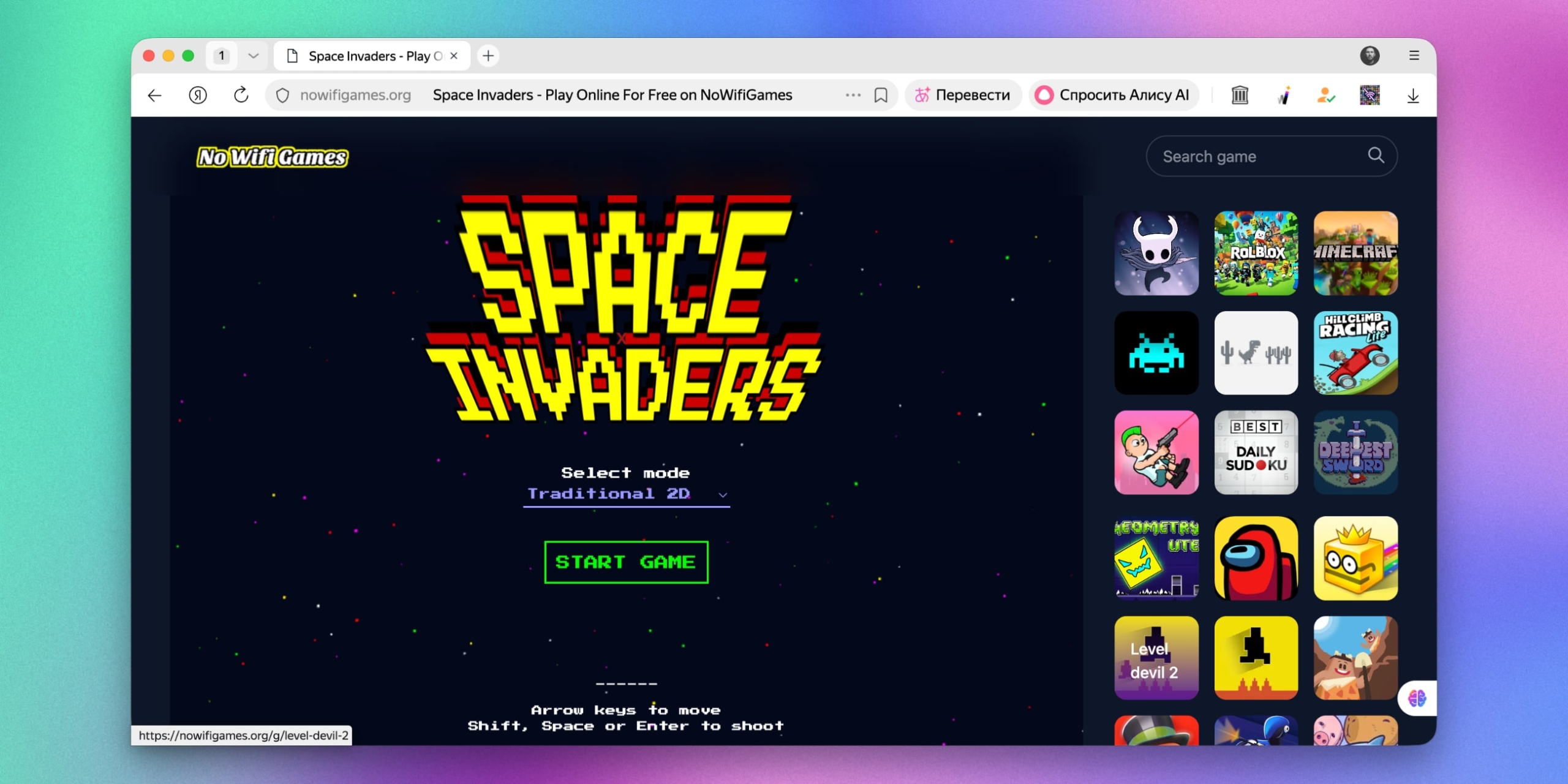Viewport: 1568px width, 784px height.
Task: Open the Hill Climb Racing Lite thumbnail
Action: tap(1355, 353)
